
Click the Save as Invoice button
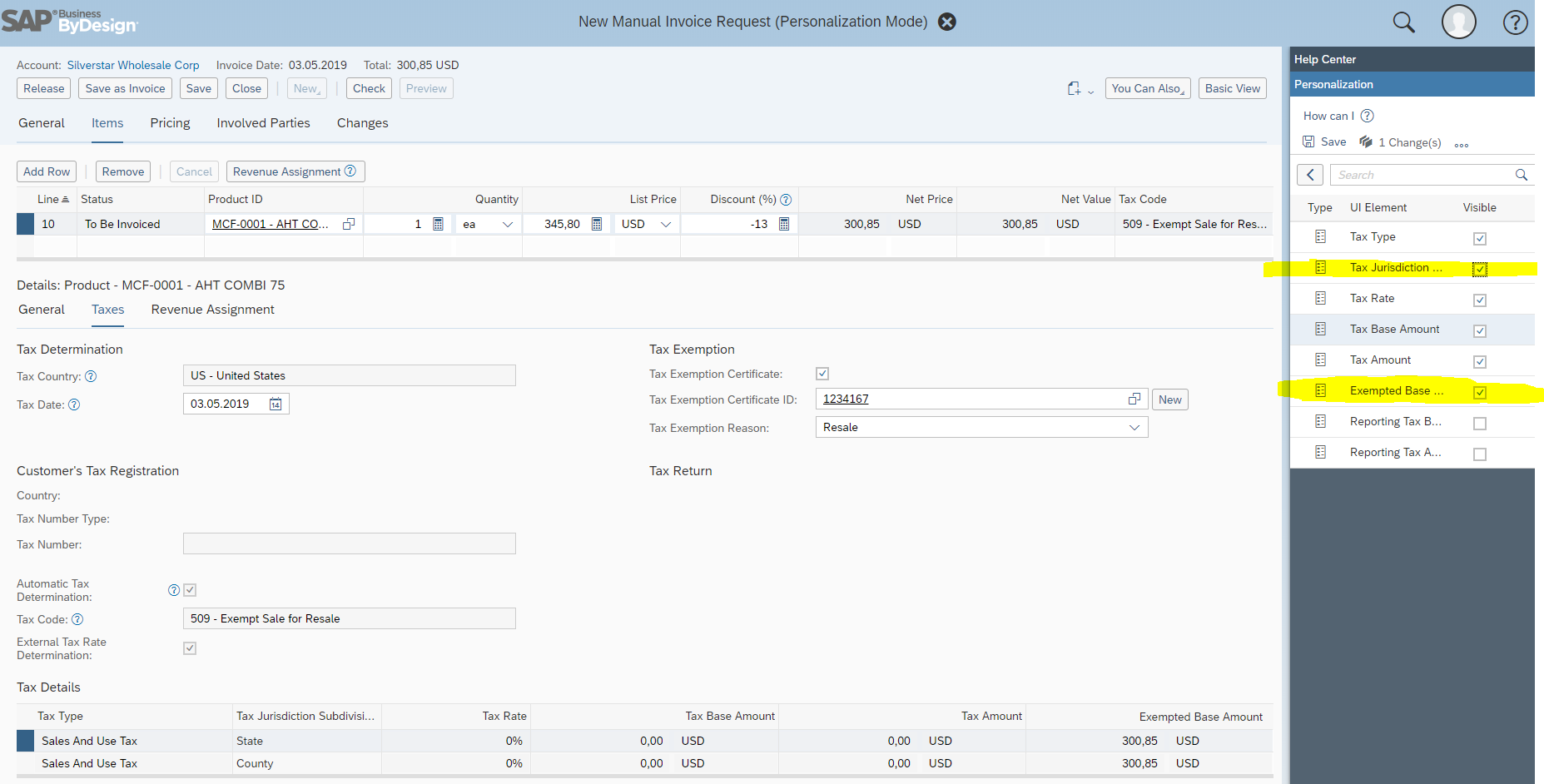pos(125,88)
